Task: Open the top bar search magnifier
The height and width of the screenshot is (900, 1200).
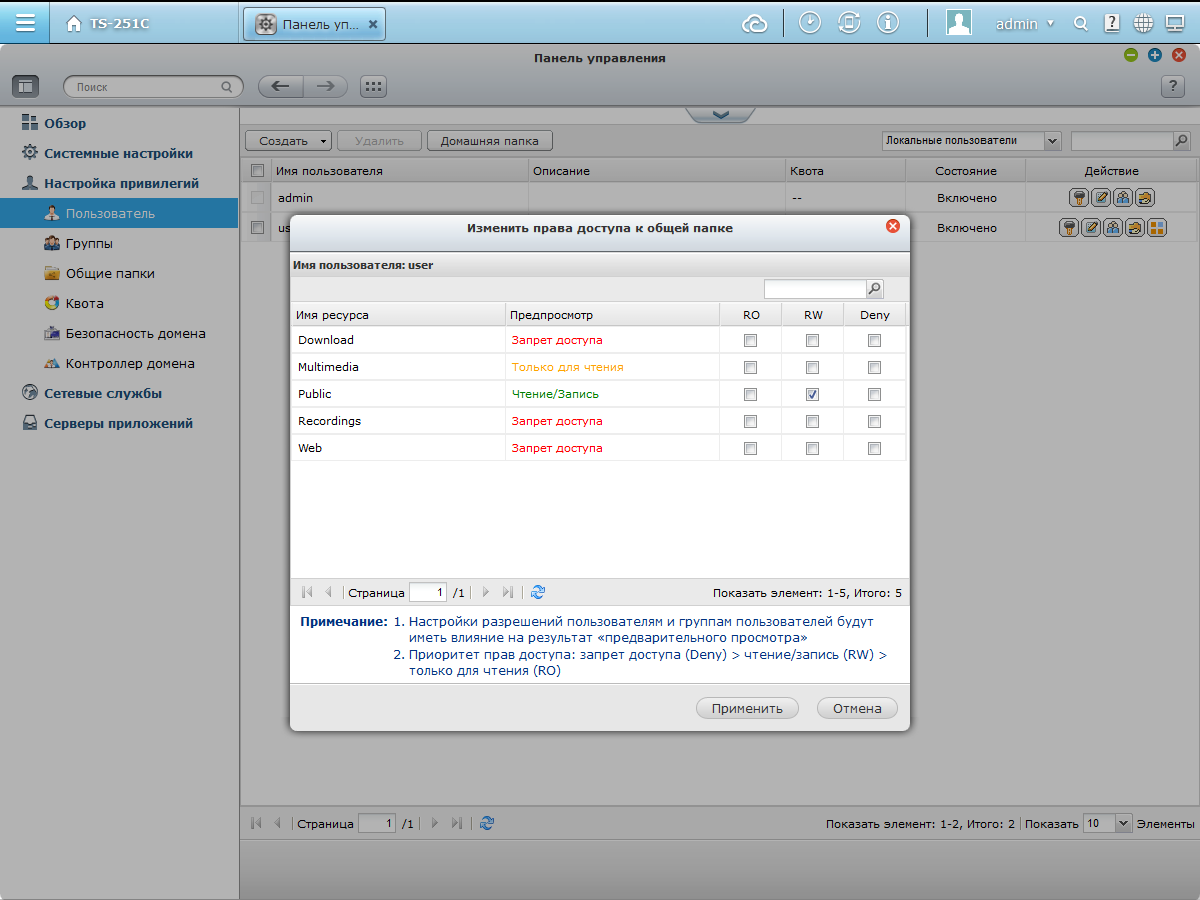Action: (x=1081, y=23)
